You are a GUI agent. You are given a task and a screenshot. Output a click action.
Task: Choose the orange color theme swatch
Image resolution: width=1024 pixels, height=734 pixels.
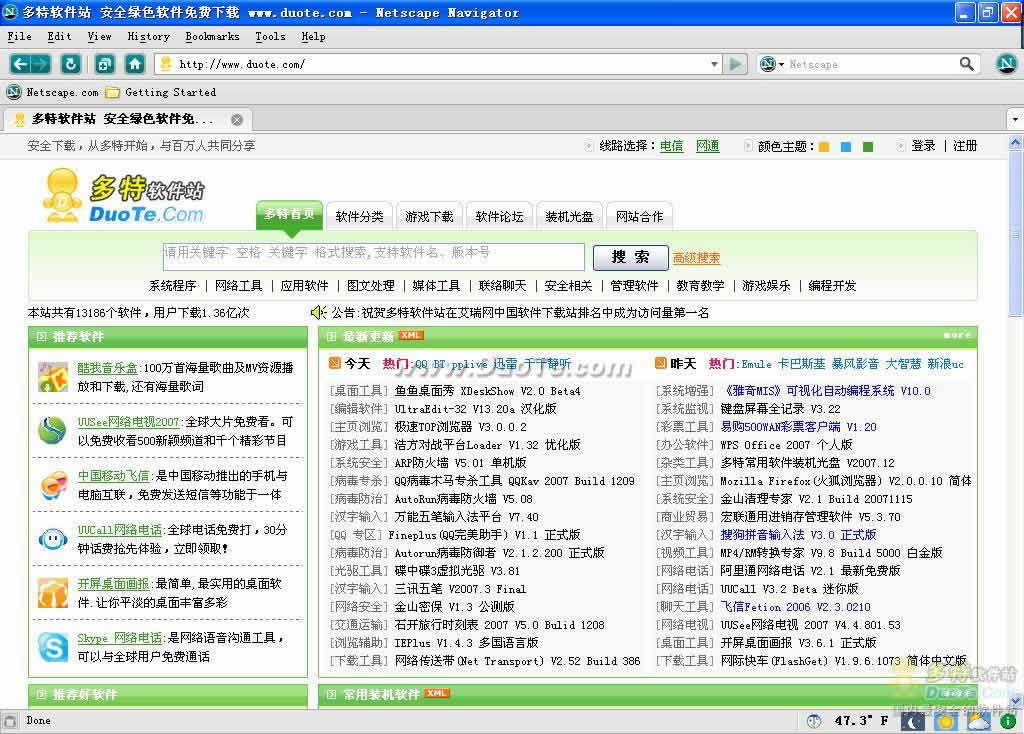(824, 147)
